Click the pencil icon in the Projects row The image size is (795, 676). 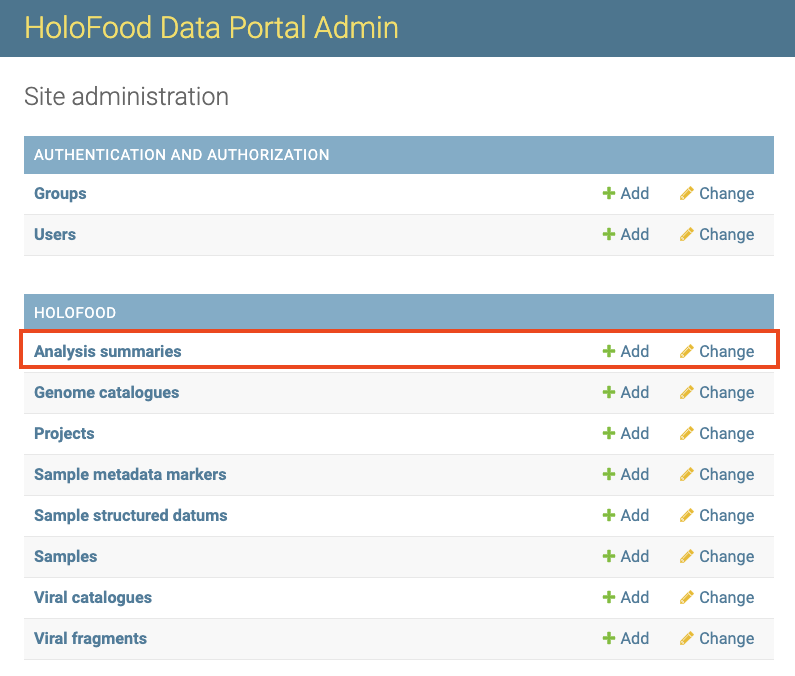686,433
